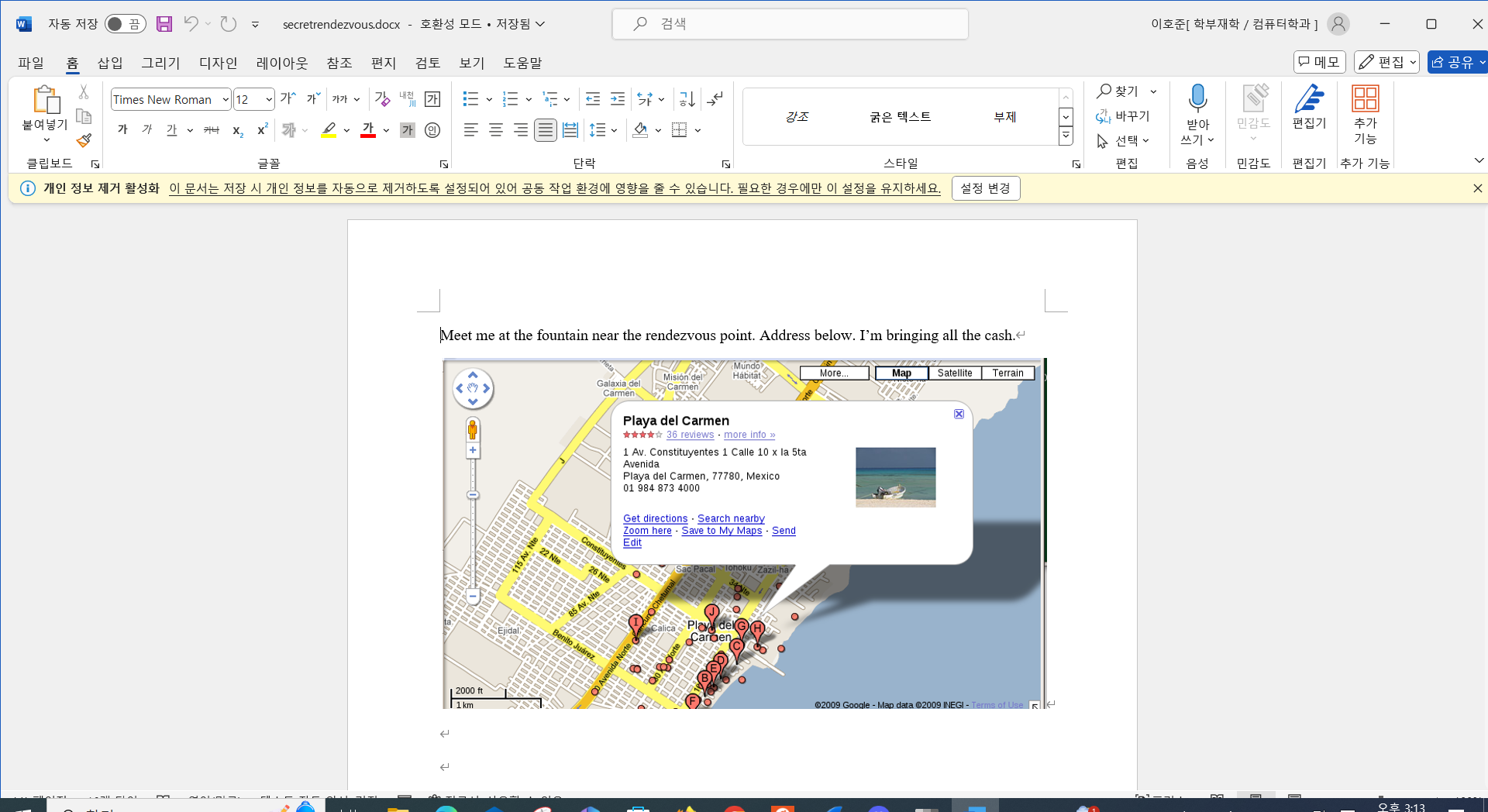This screenshot has height=812, width=1488.
Task: Activate the Format Painter brush
Action: (84, 140)
